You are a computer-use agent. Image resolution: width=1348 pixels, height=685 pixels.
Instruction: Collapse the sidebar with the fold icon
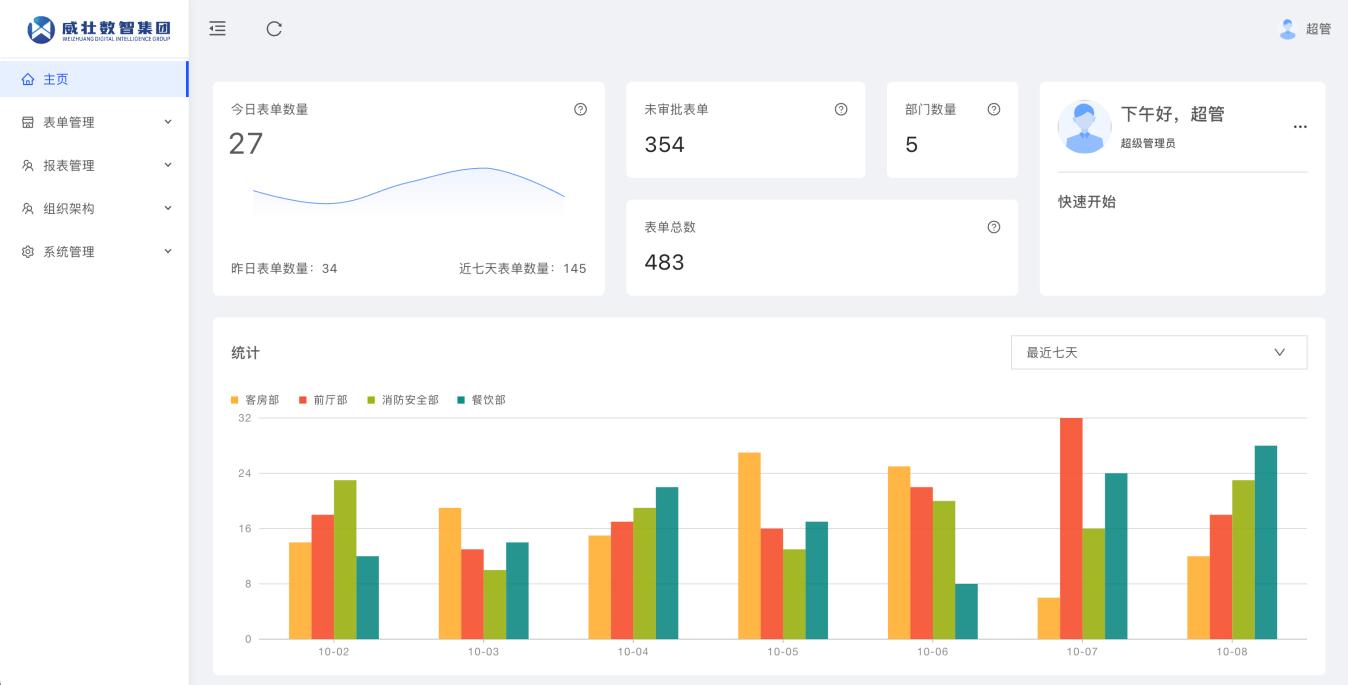click(x=217, y=29)
